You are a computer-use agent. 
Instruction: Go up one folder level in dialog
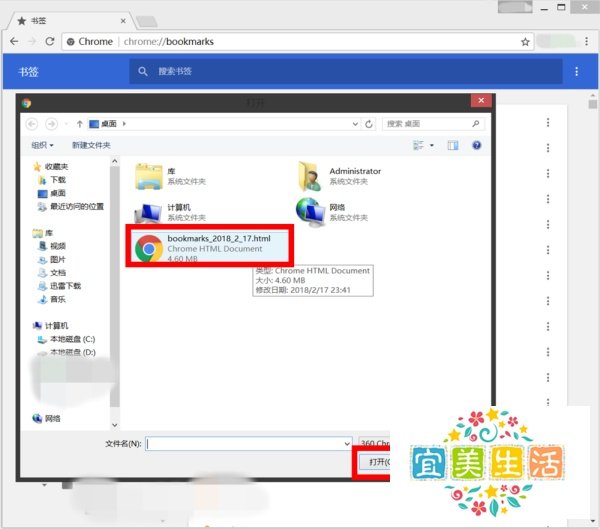(80, 124)
